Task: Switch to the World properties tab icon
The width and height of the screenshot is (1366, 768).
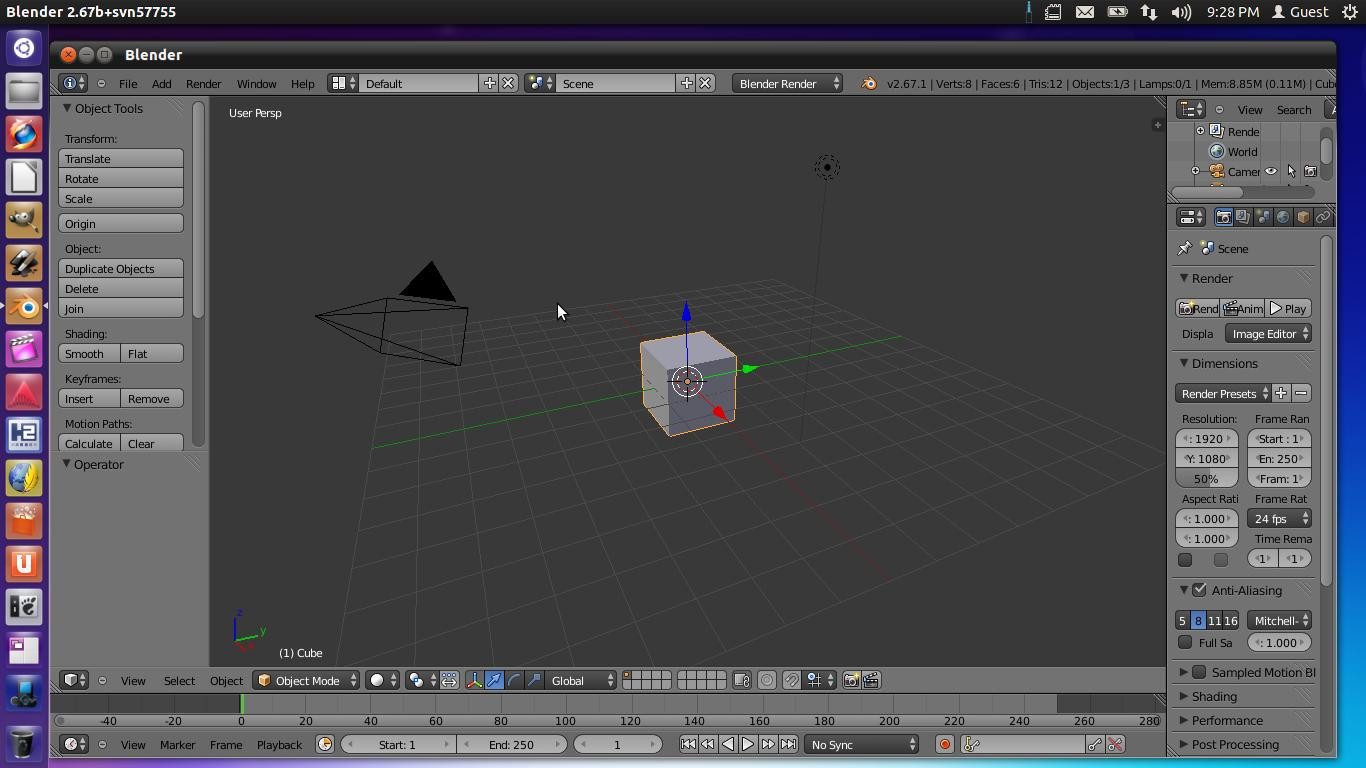Action: [1283, 217]
